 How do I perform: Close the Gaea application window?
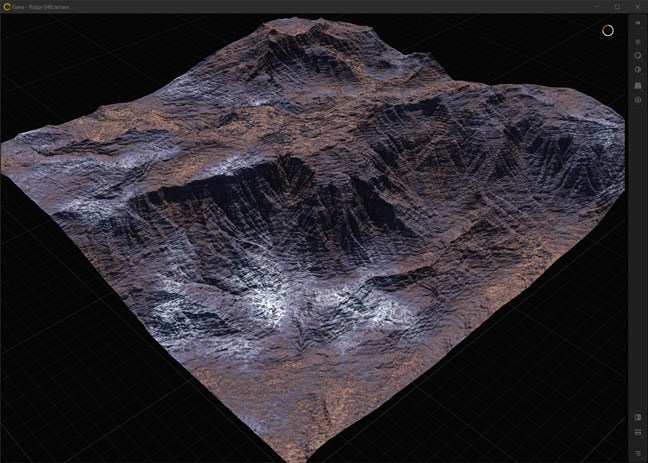coord(637,6)
